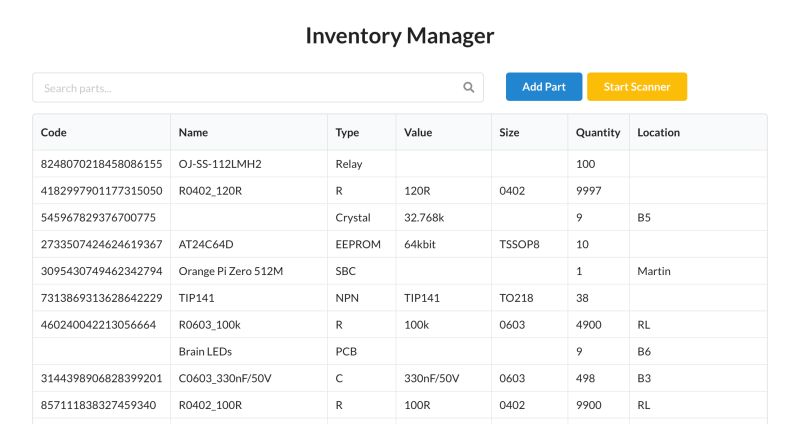This screenshot has height=424, width=800.
Task: Click location Martin
Action: coord(654,271)
